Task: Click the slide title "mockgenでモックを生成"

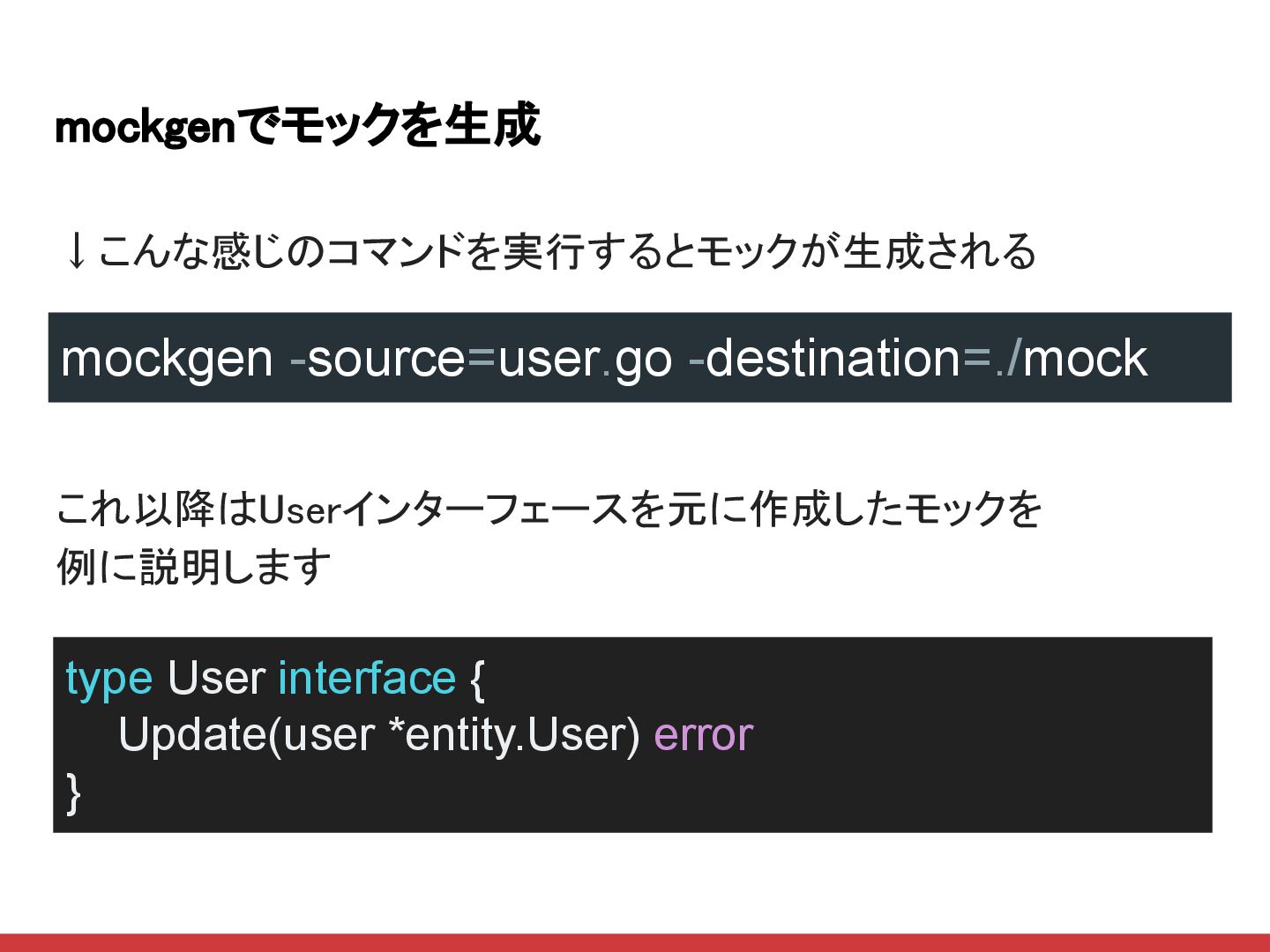Action: (296, 126)
